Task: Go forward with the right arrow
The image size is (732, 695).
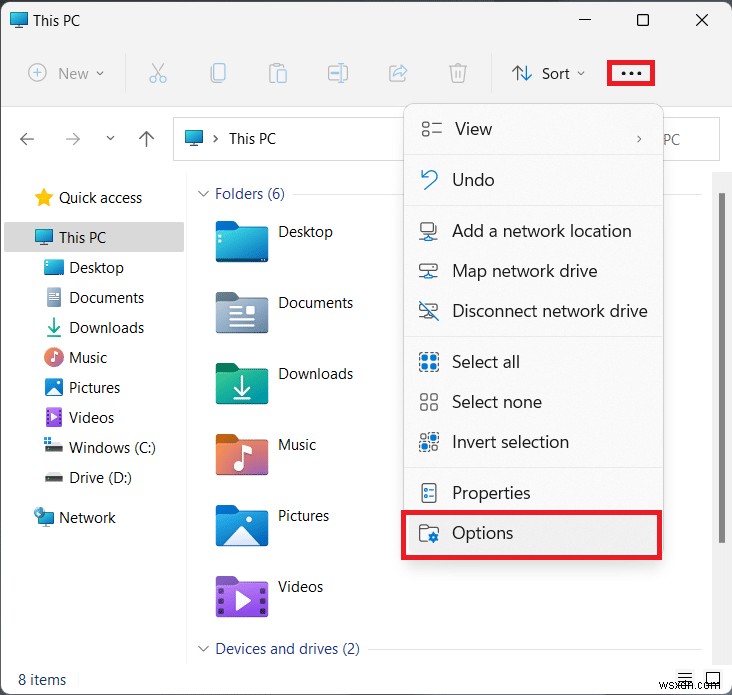Action: click(x=73, y=139)
